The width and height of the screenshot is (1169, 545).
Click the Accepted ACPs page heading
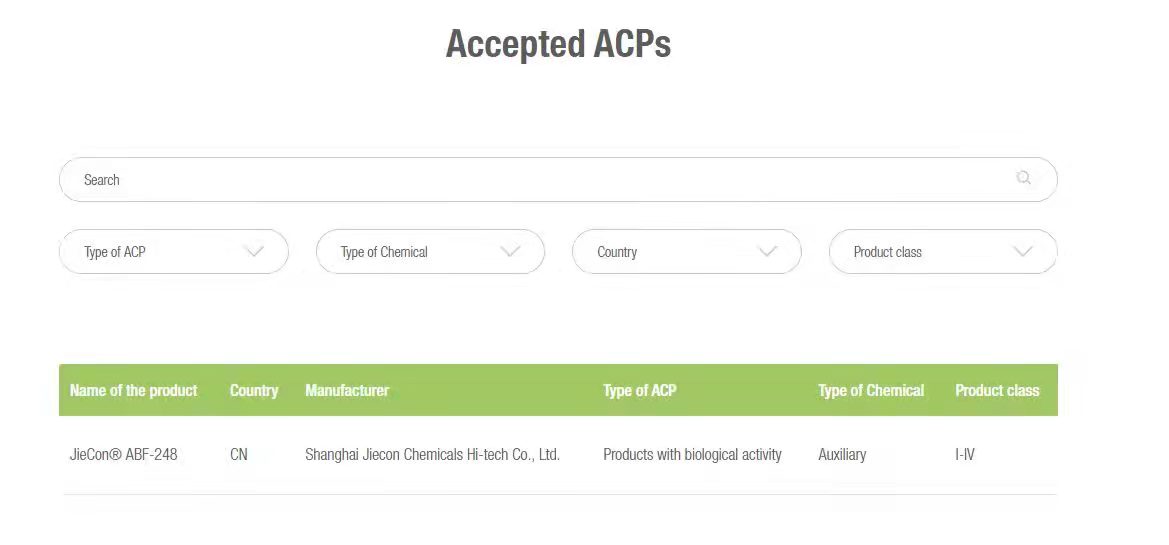tap(558, 44)
